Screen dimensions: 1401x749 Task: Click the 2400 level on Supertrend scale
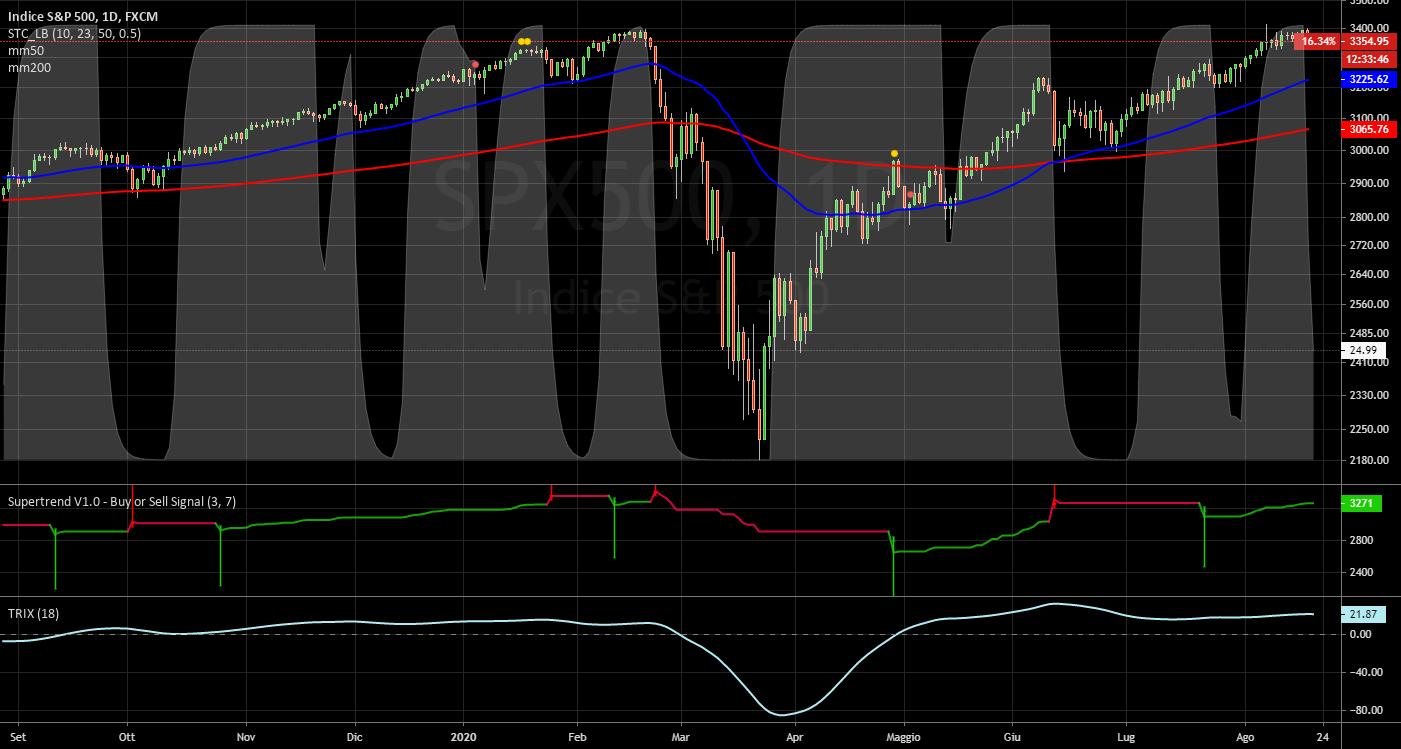[1362, 573]
